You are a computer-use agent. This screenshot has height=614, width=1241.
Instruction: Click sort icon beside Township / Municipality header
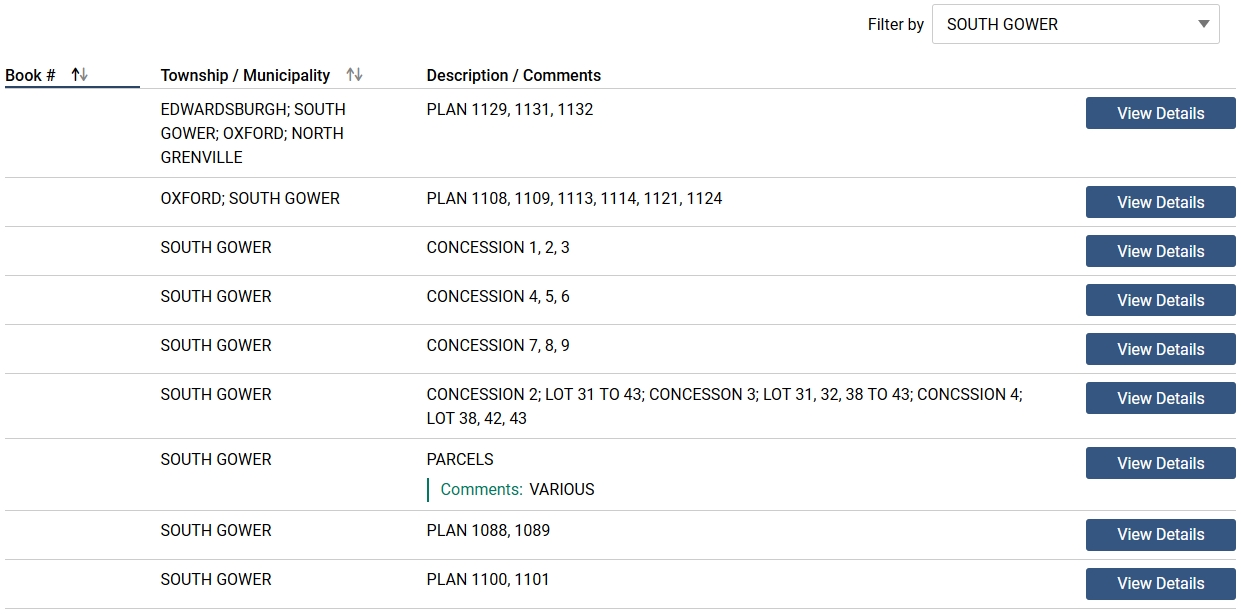(354, 75)
